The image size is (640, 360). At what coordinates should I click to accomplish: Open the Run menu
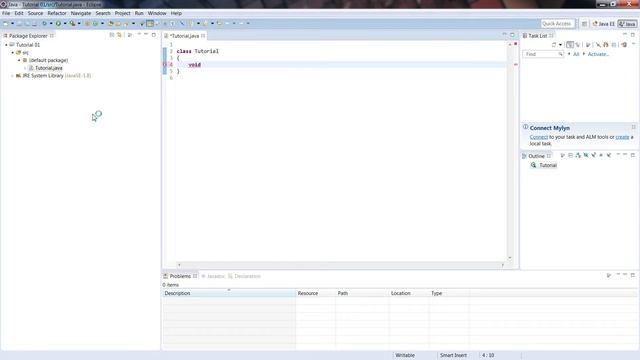coord(139,13)
